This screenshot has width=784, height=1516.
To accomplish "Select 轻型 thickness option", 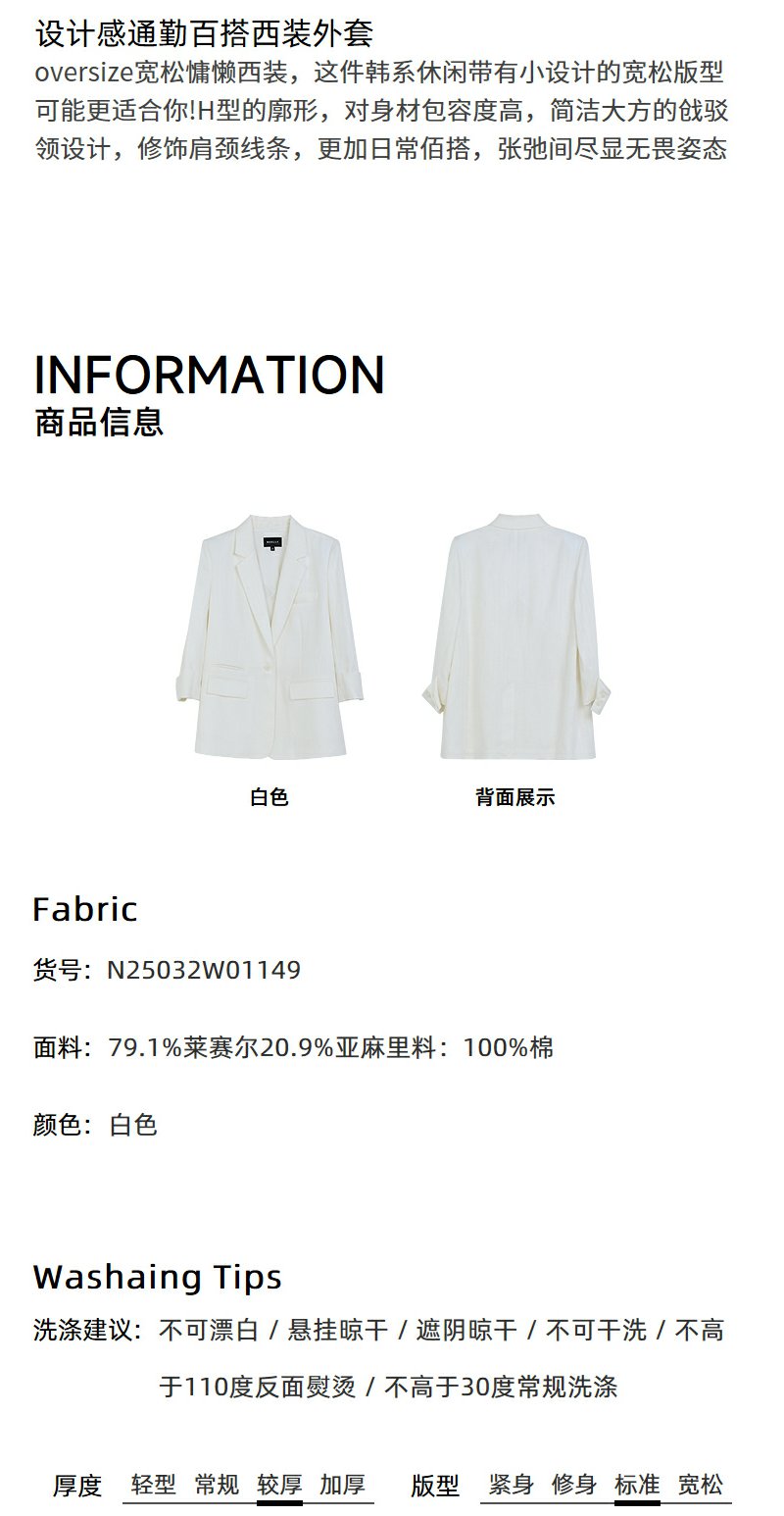I will click(153, 1484).
